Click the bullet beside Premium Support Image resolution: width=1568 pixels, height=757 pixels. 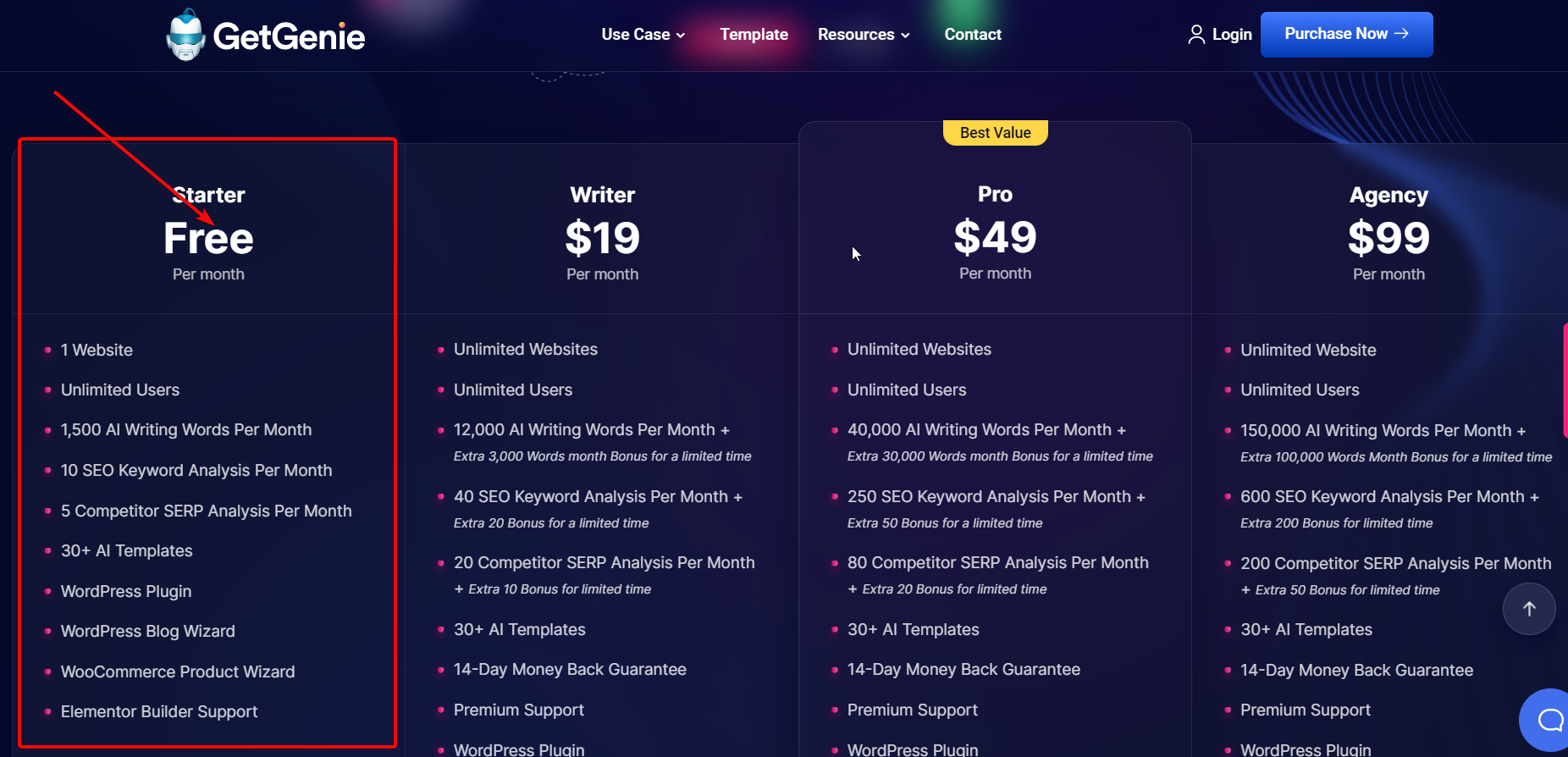tap(441, 710)
